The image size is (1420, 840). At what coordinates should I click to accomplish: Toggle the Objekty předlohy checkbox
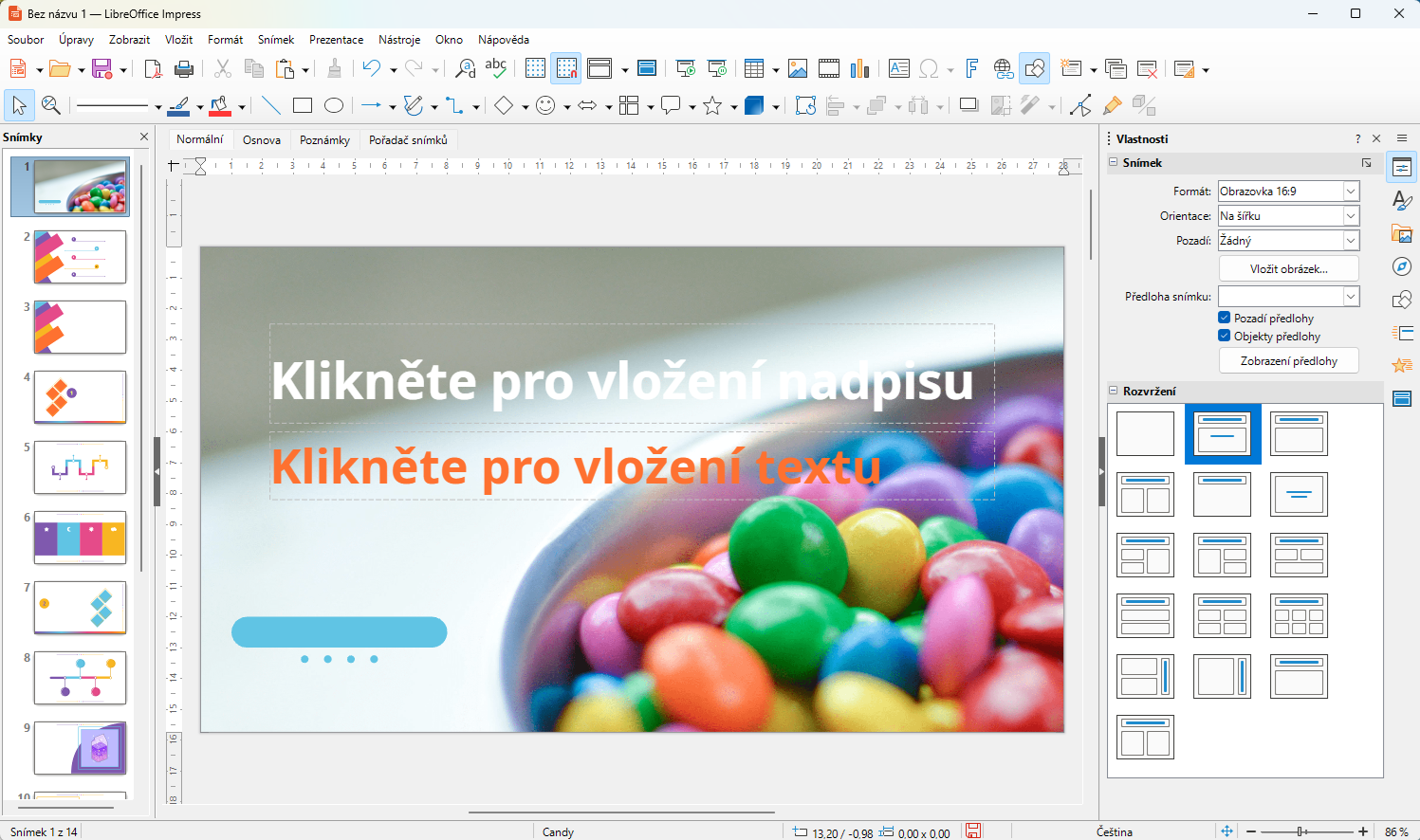tap(1225, 336)
